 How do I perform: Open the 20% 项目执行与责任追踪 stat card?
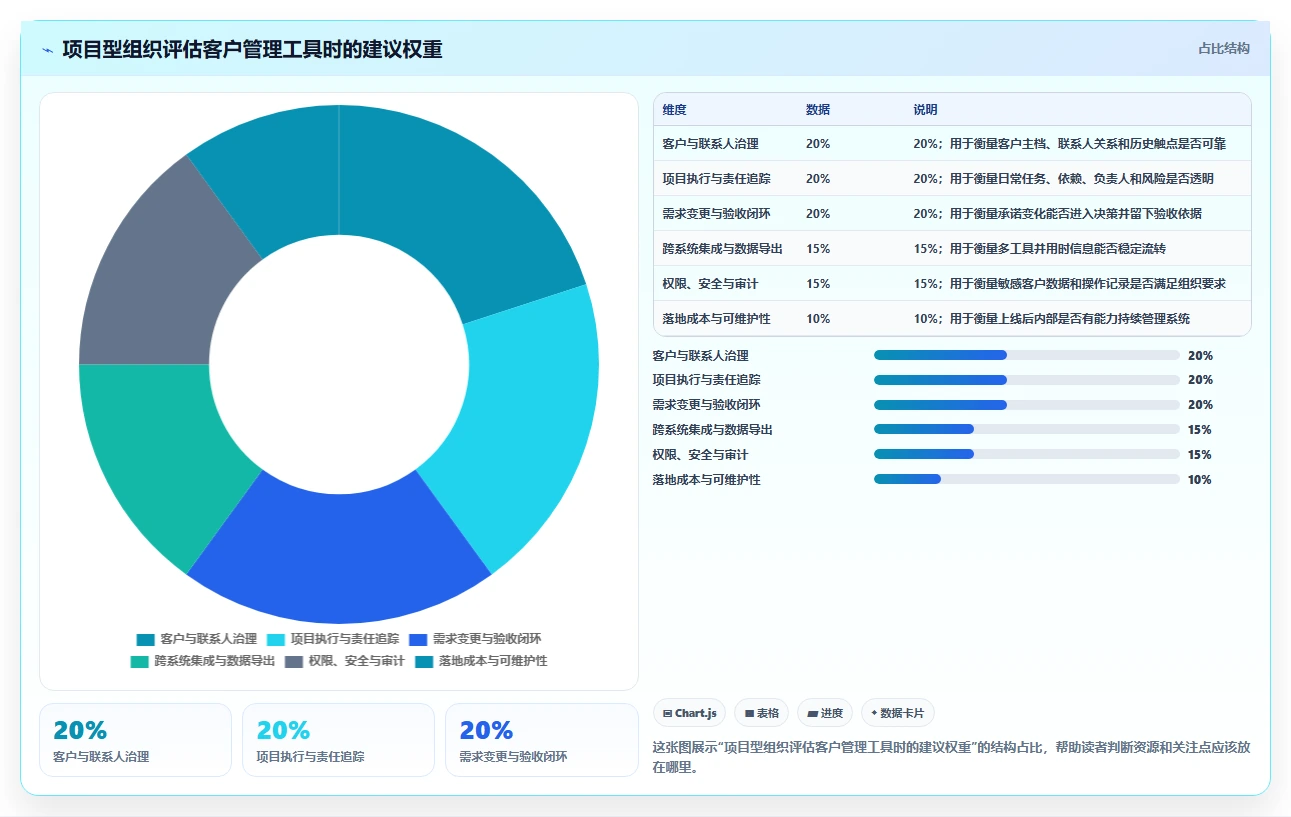tap(338, 740)
